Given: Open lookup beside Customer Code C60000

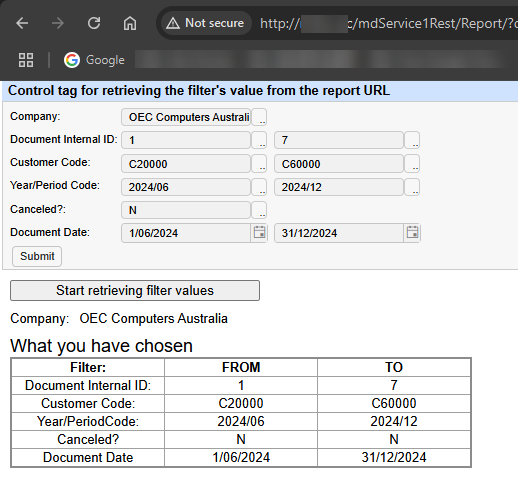Looking at the screenshot, I should pyautogui.click(x=412, y=164).
